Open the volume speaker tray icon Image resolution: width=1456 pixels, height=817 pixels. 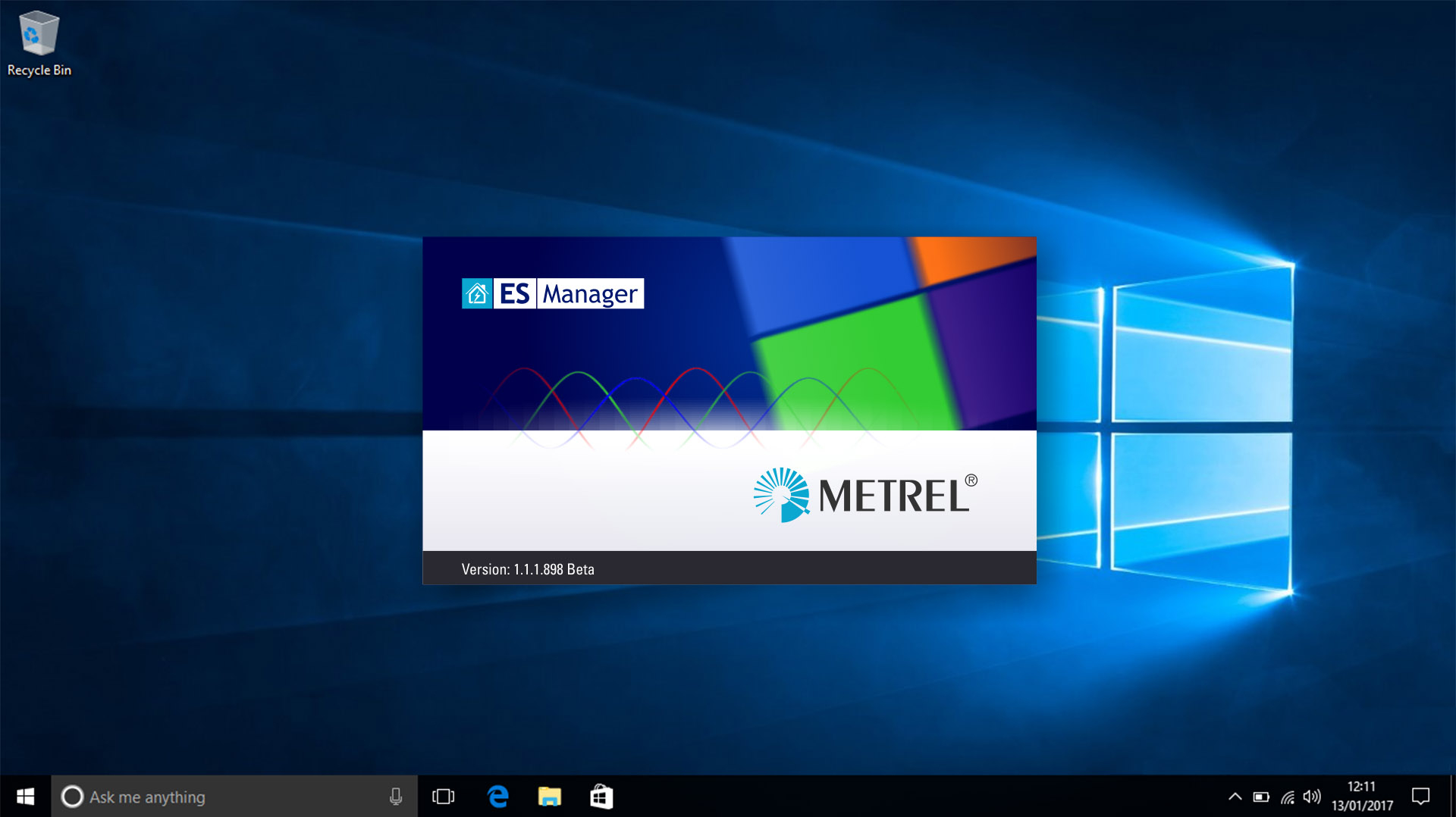(x=1312, y=797)
